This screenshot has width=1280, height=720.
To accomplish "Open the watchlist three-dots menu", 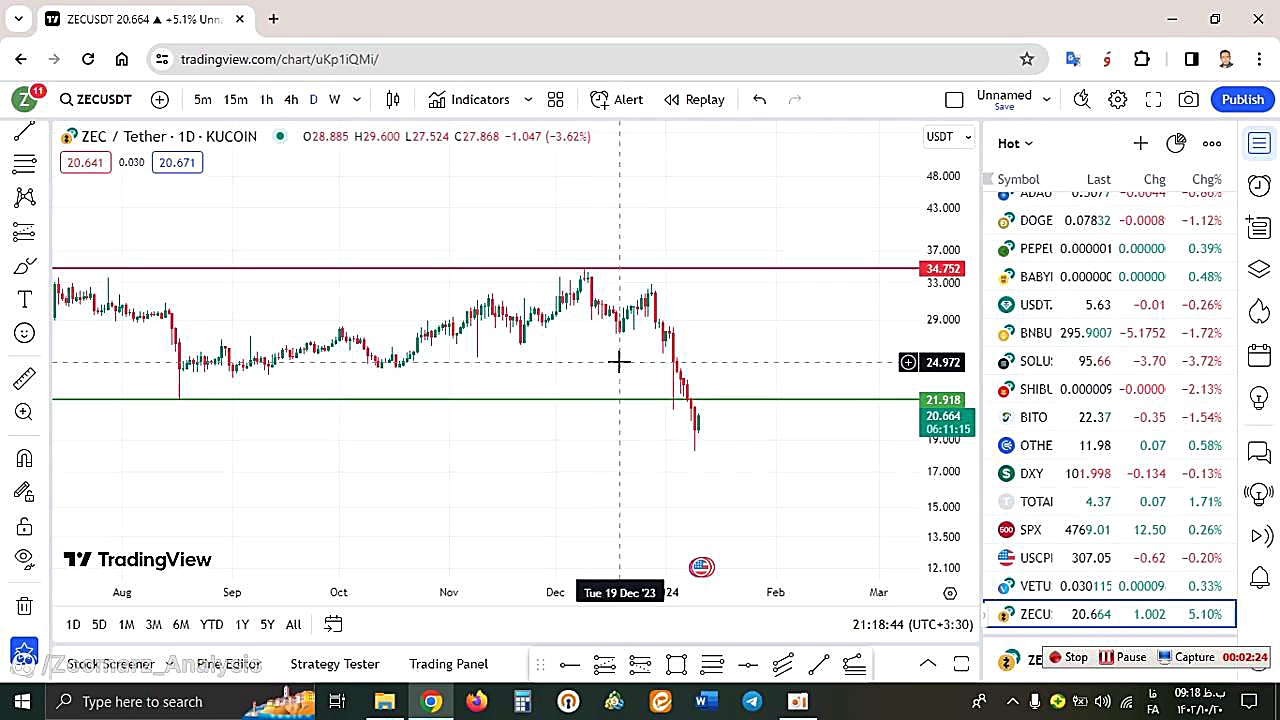I will coord(1212,143).
